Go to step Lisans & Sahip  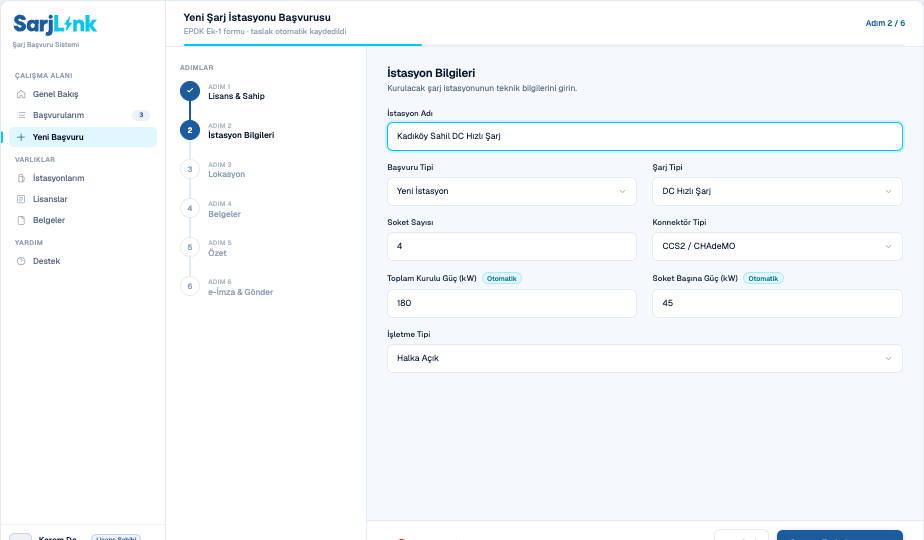[236, 96]
